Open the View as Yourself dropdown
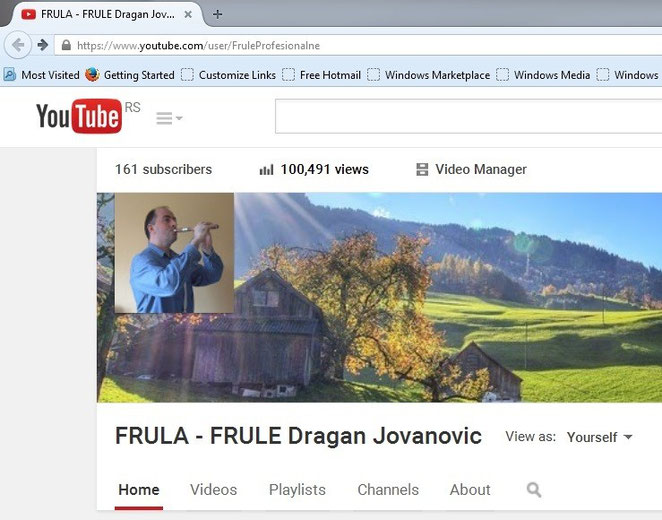Viewport: 662px width, 520px height. [x=599, y=437]
